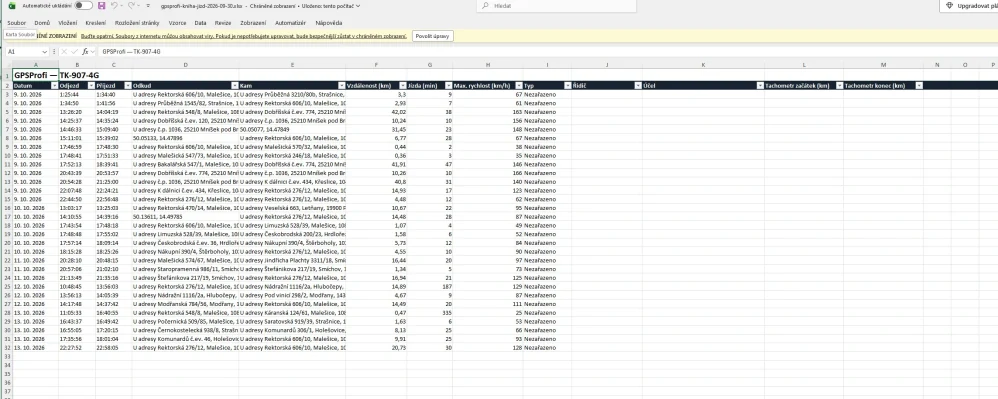Open the Kreslení ribbon tab
Viewport: 998px width, 399px height.
coord(95,22)
